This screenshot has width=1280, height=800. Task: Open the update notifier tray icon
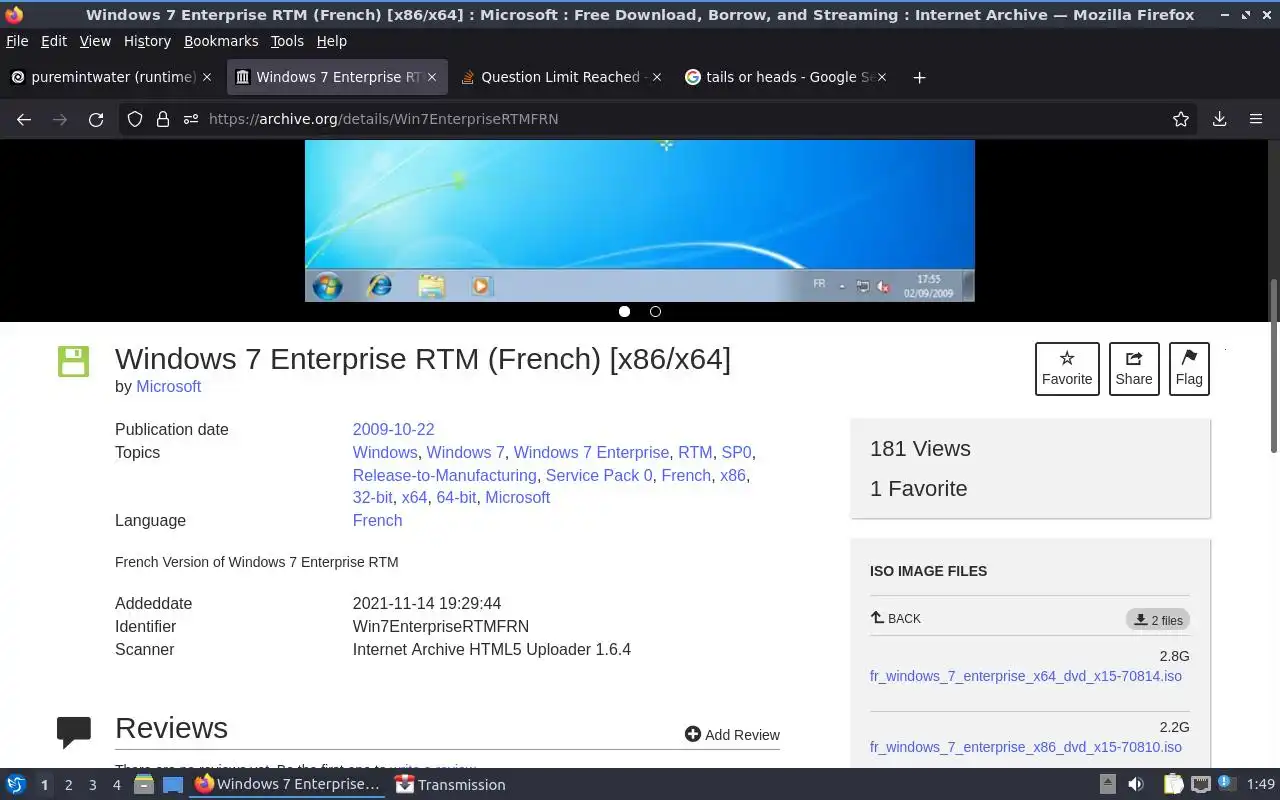pos(1225,784)
